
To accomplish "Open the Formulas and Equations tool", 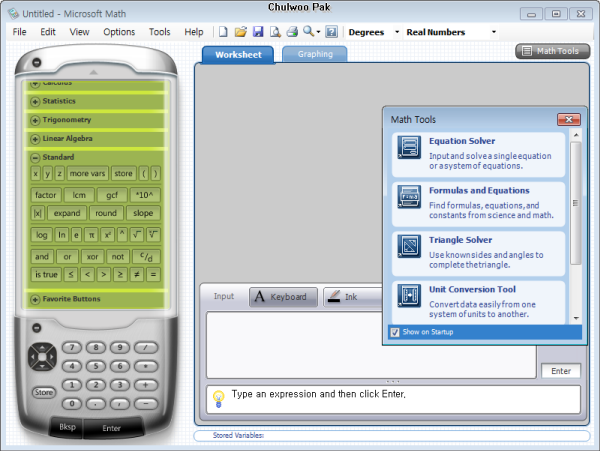I will (x=478, y=204).
